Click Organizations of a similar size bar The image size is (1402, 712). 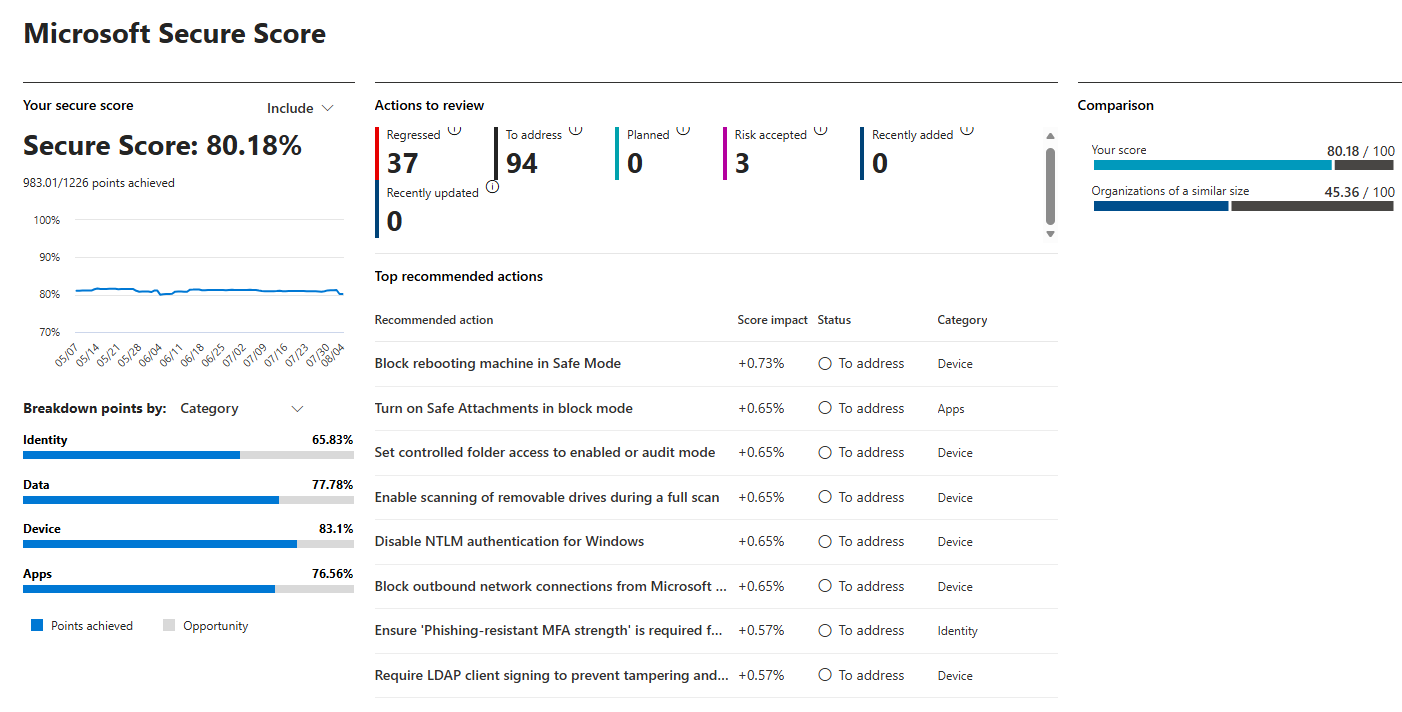(x=1243, y=206)
